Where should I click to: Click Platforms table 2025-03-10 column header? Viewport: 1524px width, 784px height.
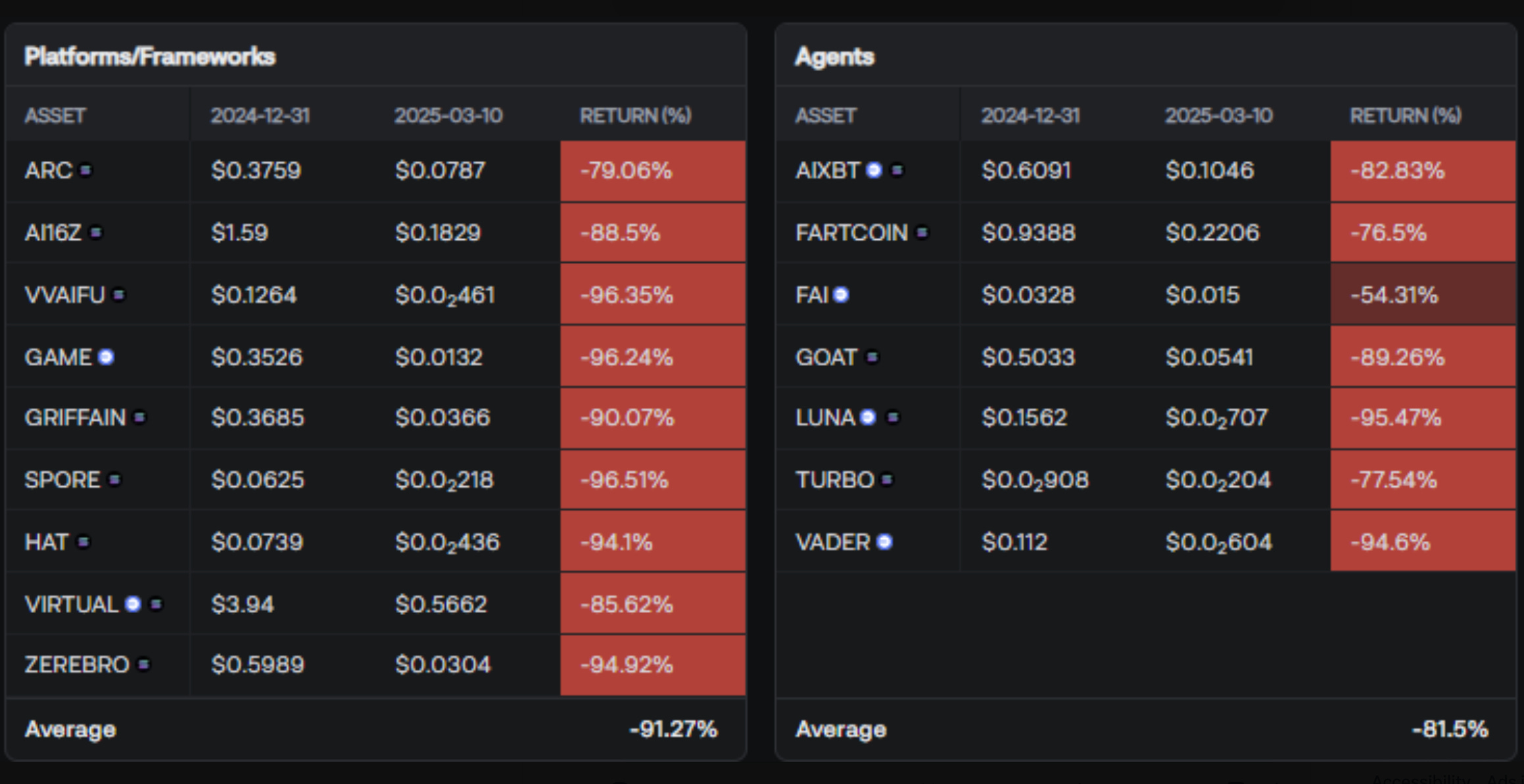[x=448, y=116]
